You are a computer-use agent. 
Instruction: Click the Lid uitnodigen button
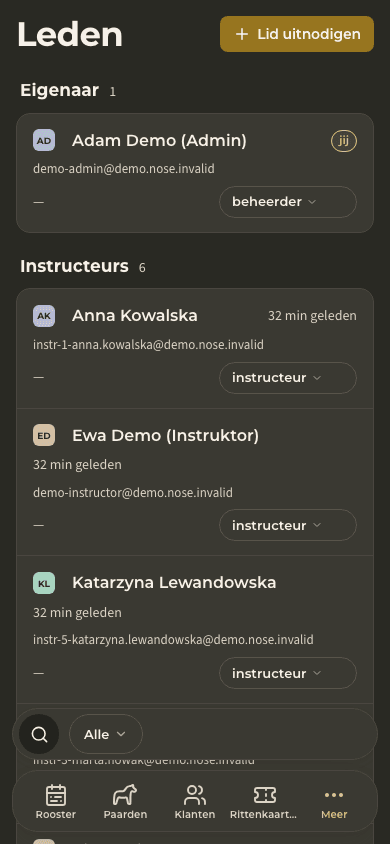click(x=297, y=34)
